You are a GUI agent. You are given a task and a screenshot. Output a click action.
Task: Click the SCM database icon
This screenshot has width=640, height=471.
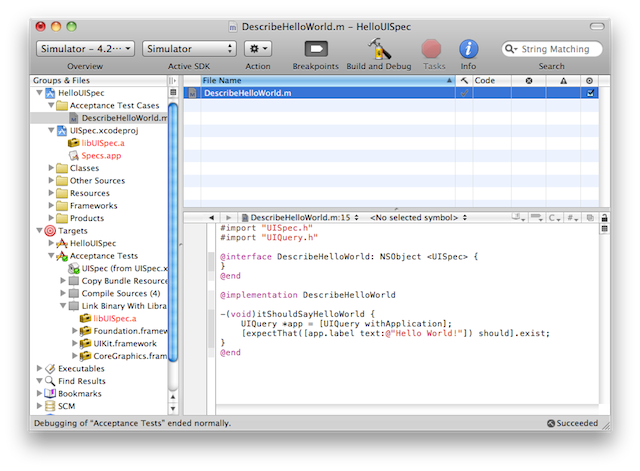[50, 406]
